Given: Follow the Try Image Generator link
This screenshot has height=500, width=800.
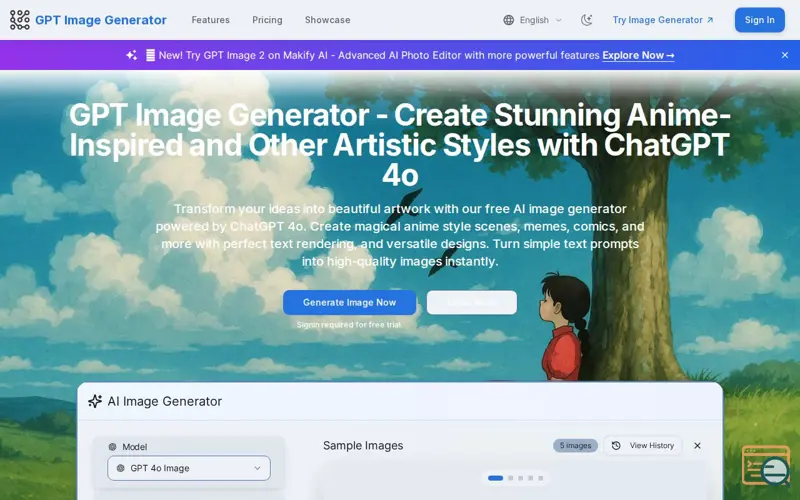Looking at the screenshot, I should pos(663,20).
